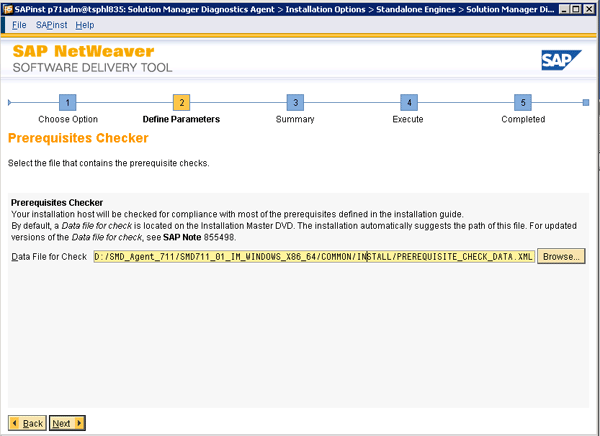600x436 pixels.
Task: Click the 'SOFTWARE DELIVERY TOOL' subtitle
Action: coord(92,68)
